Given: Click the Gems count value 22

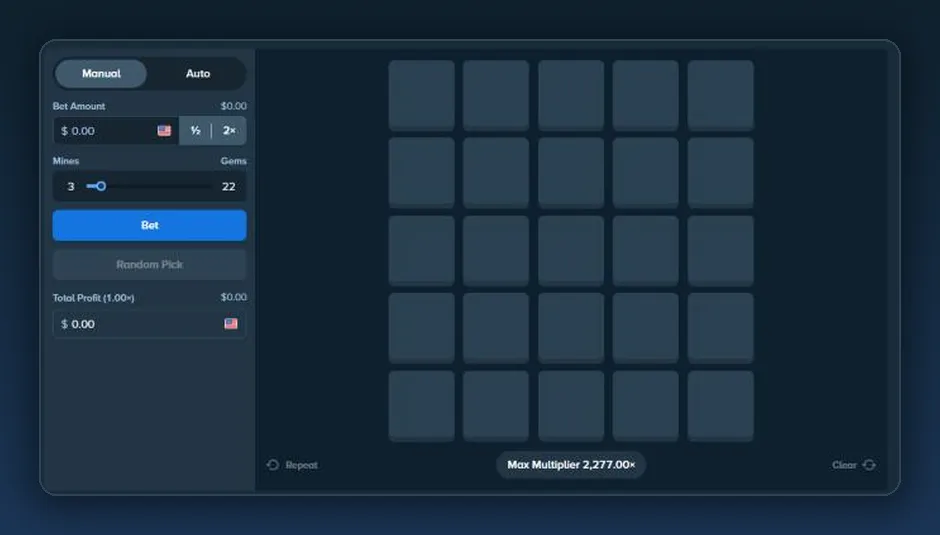Looking at the screenshot, I should 228,187.
